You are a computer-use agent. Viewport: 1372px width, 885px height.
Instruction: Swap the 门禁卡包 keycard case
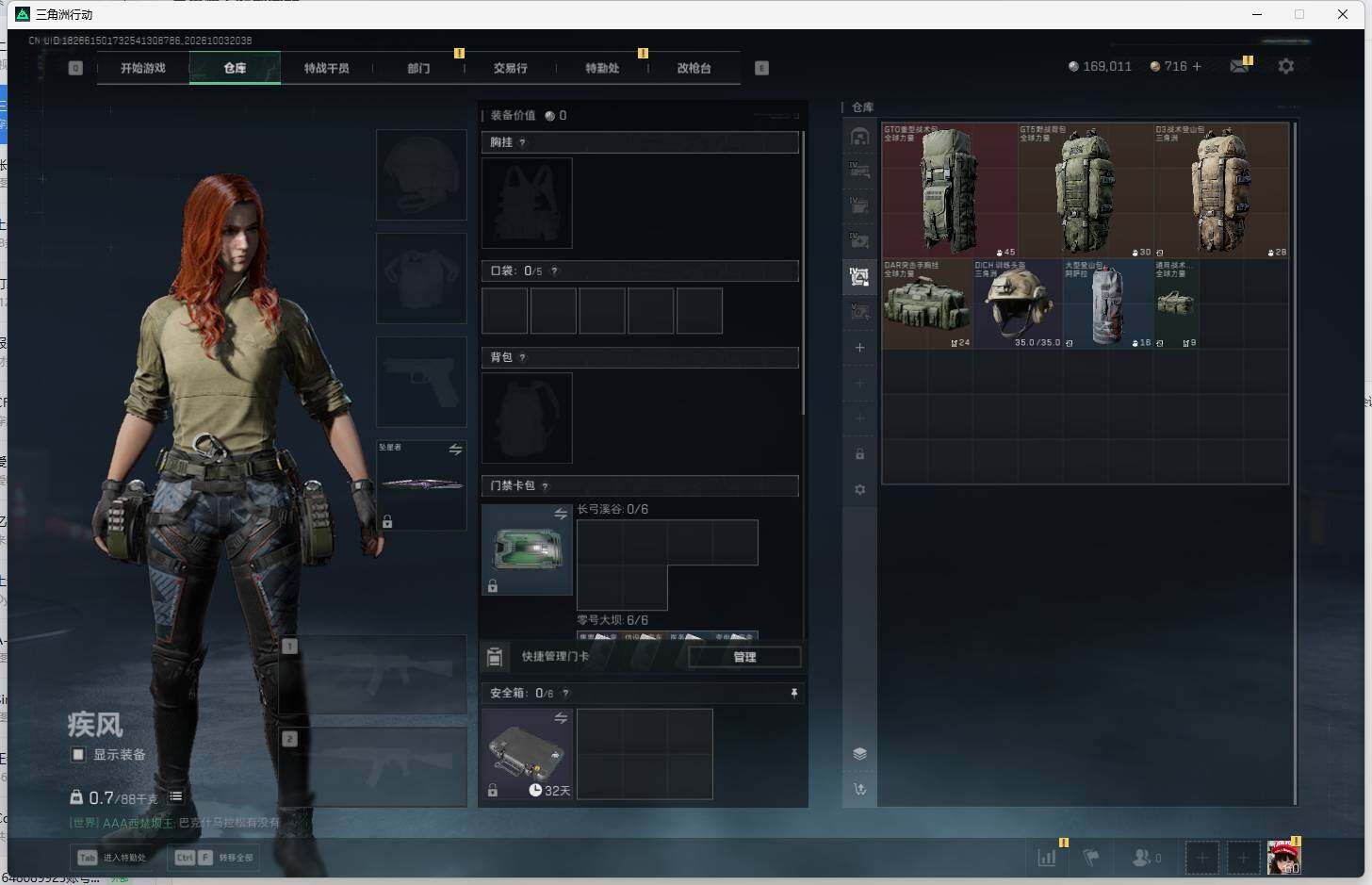[561, 514]
